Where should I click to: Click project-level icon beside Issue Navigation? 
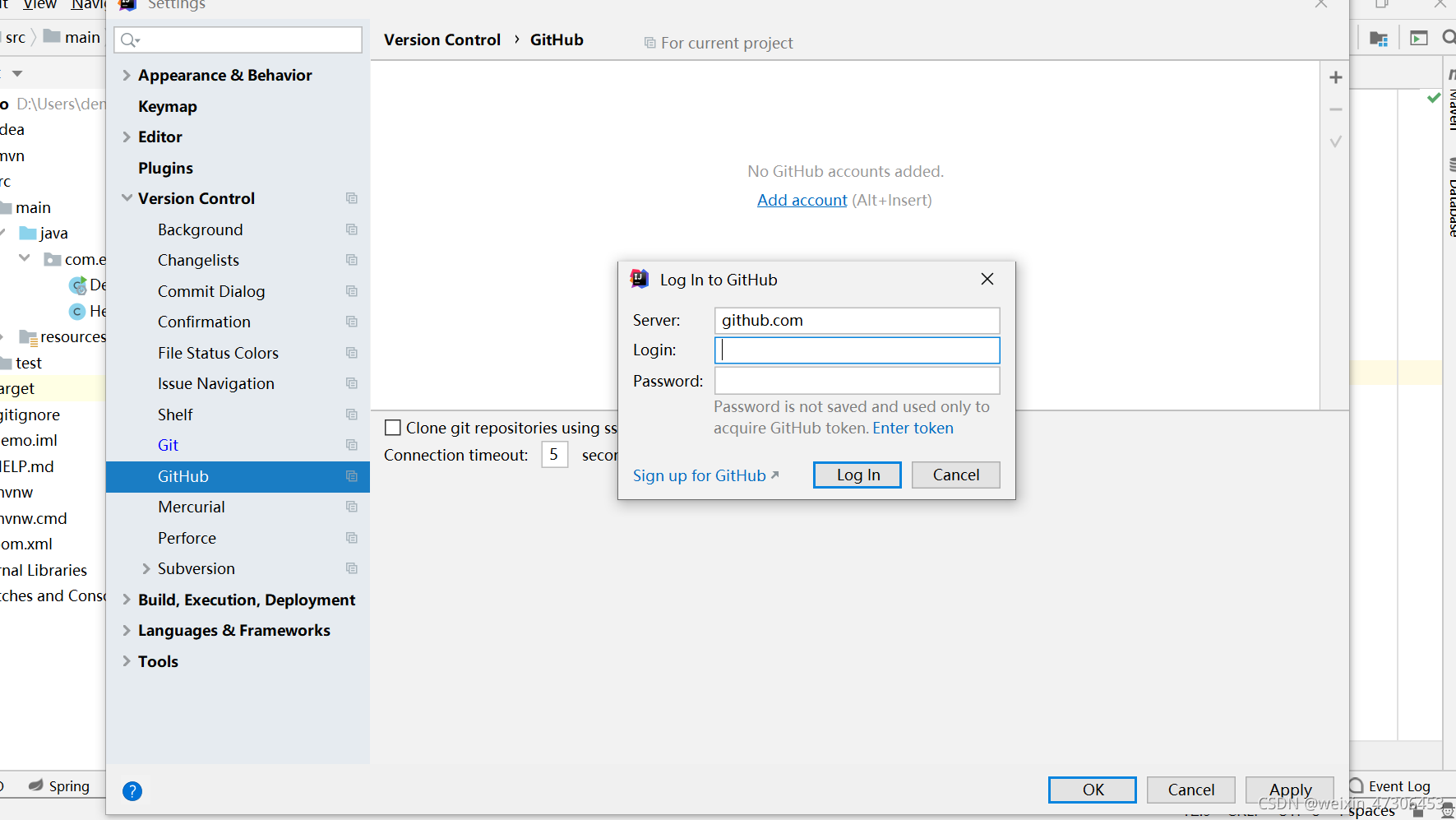pyautogui.click(x=352, y=383)
